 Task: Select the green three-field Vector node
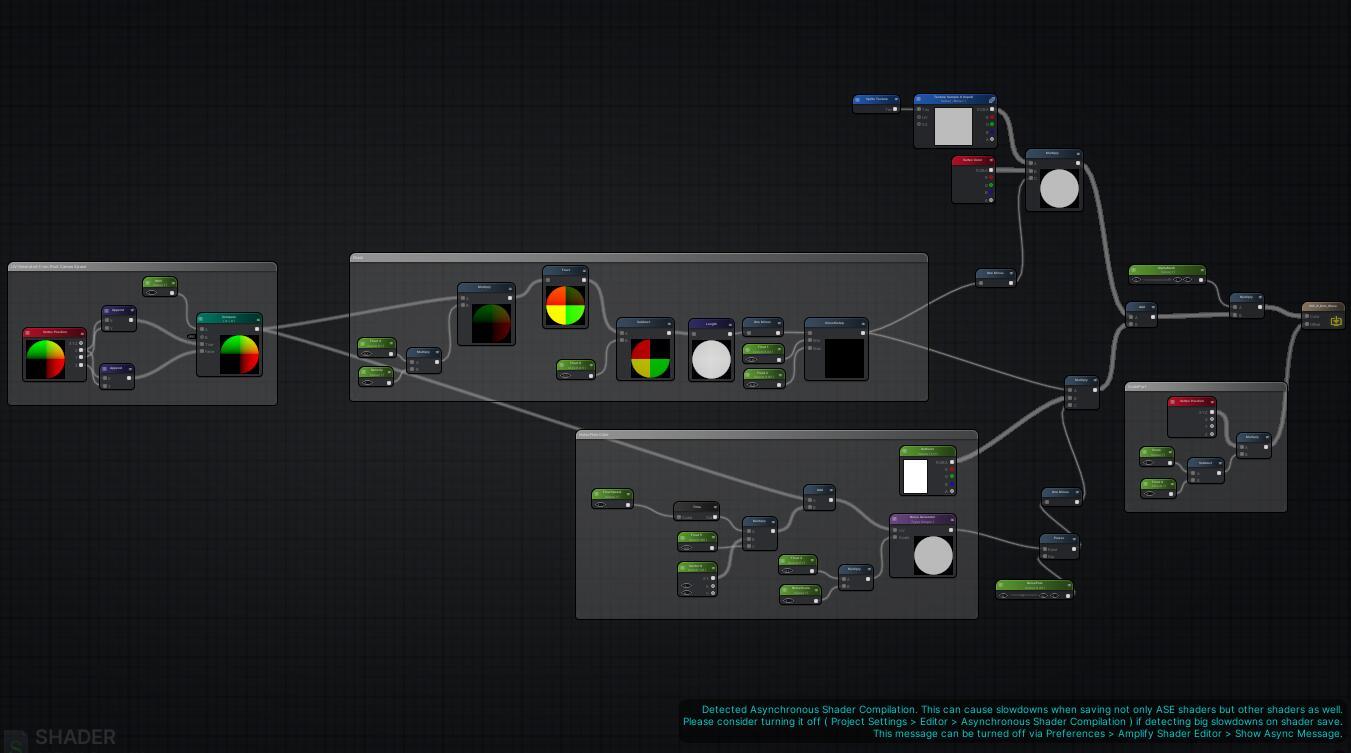(x=697, y=579)
